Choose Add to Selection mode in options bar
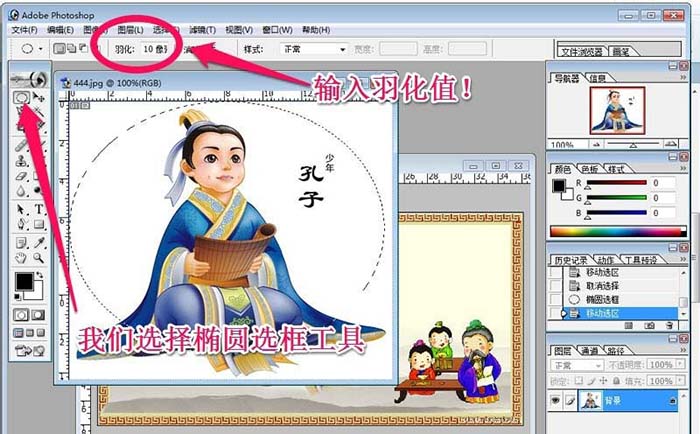 [71, 48]
